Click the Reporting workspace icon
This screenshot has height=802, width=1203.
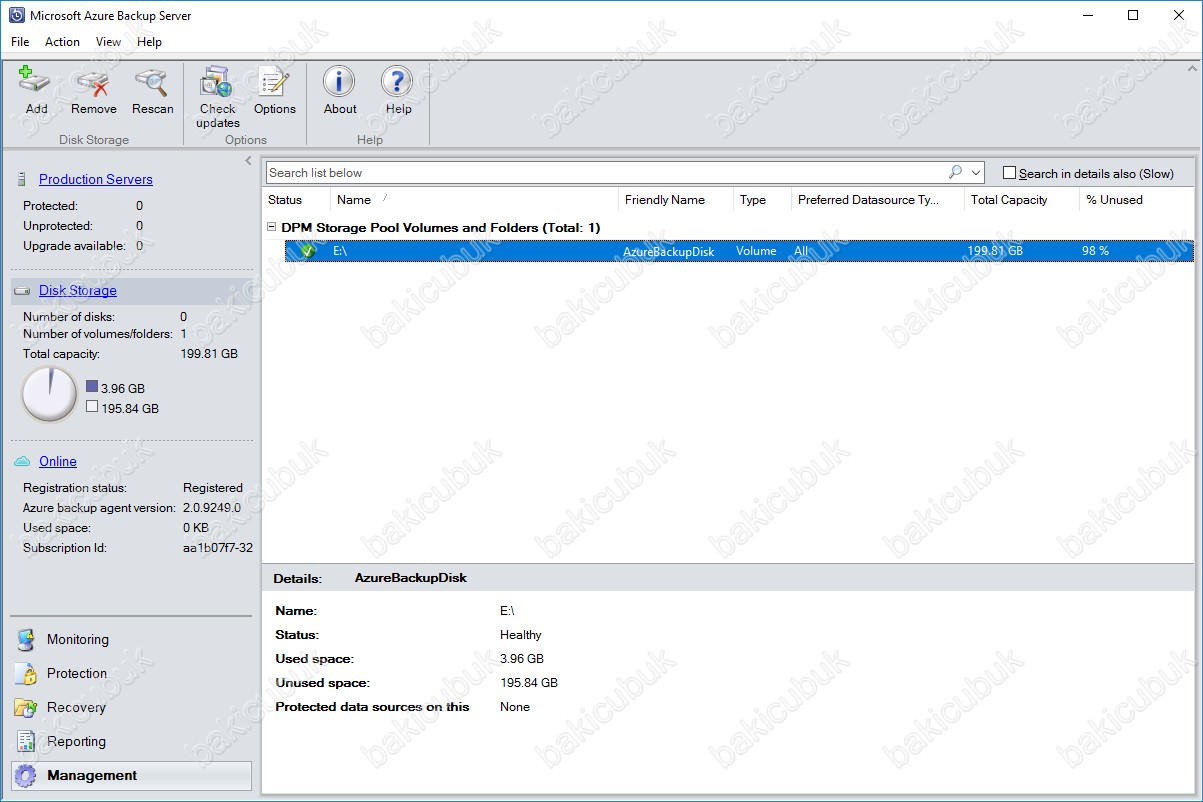point(26,742)
